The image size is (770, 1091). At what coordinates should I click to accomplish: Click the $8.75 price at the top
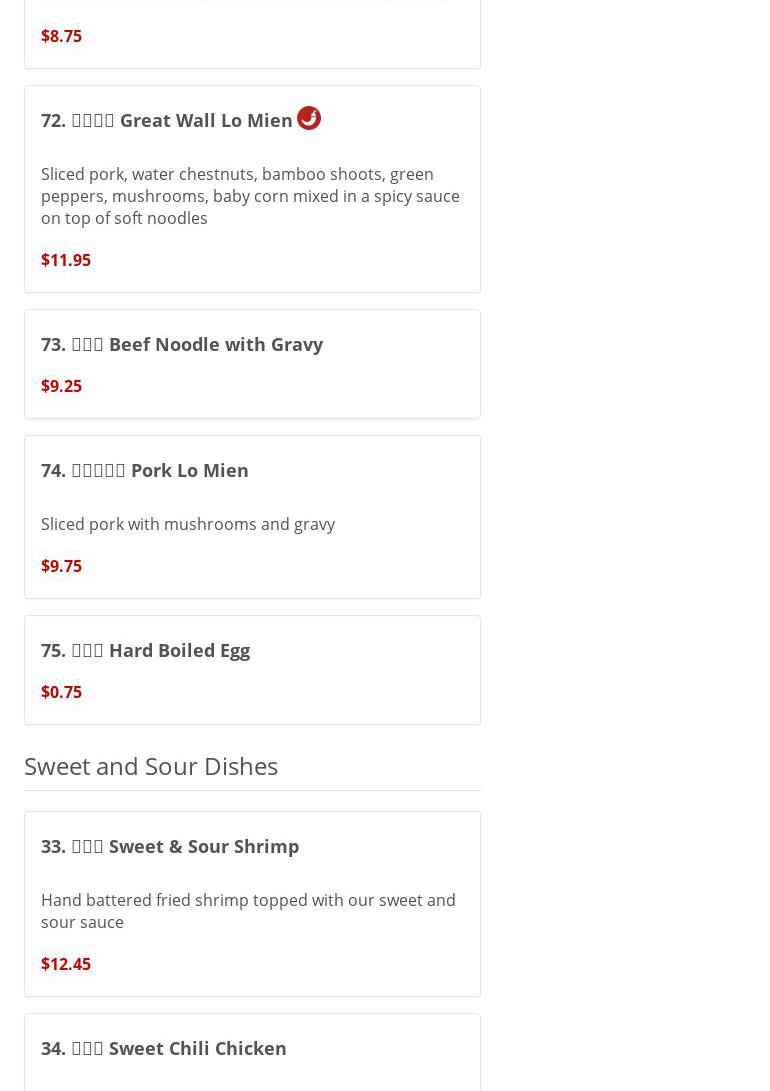click(61, 36)
